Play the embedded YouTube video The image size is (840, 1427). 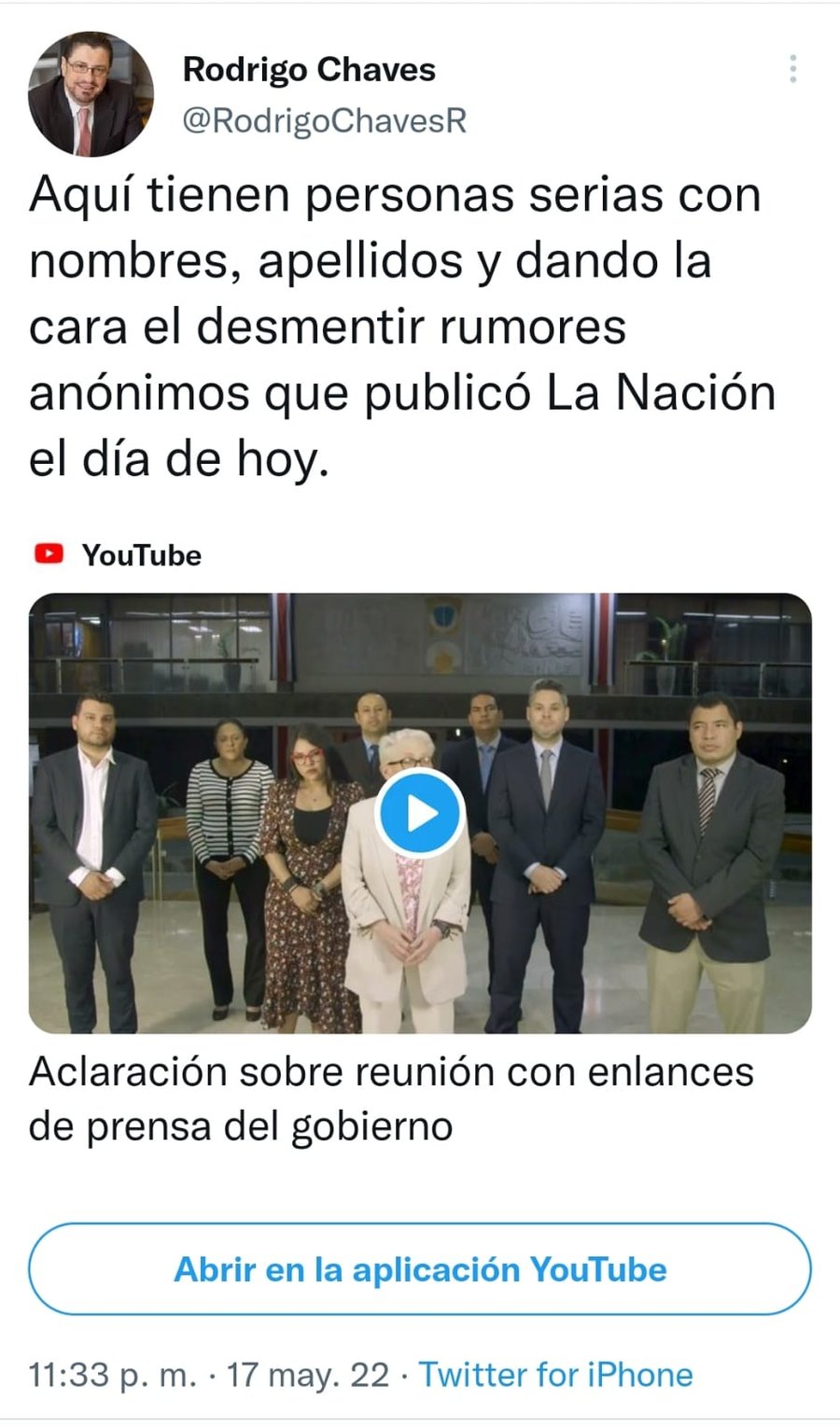click(x=419, y=813)
